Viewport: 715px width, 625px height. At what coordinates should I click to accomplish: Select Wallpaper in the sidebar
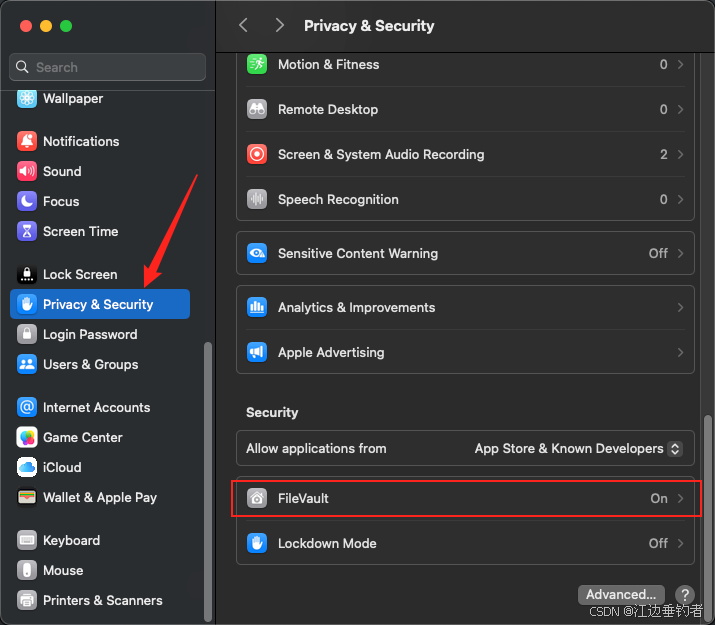(x=100, y=98)
